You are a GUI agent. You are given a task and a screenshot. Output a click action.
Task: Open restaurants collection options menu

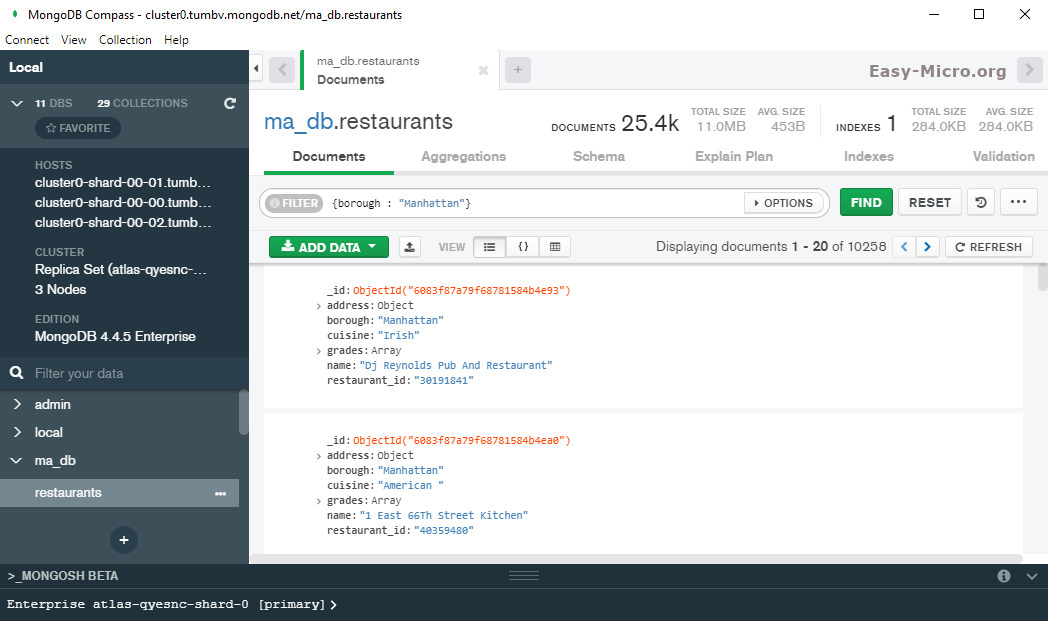tap(221, 493)
